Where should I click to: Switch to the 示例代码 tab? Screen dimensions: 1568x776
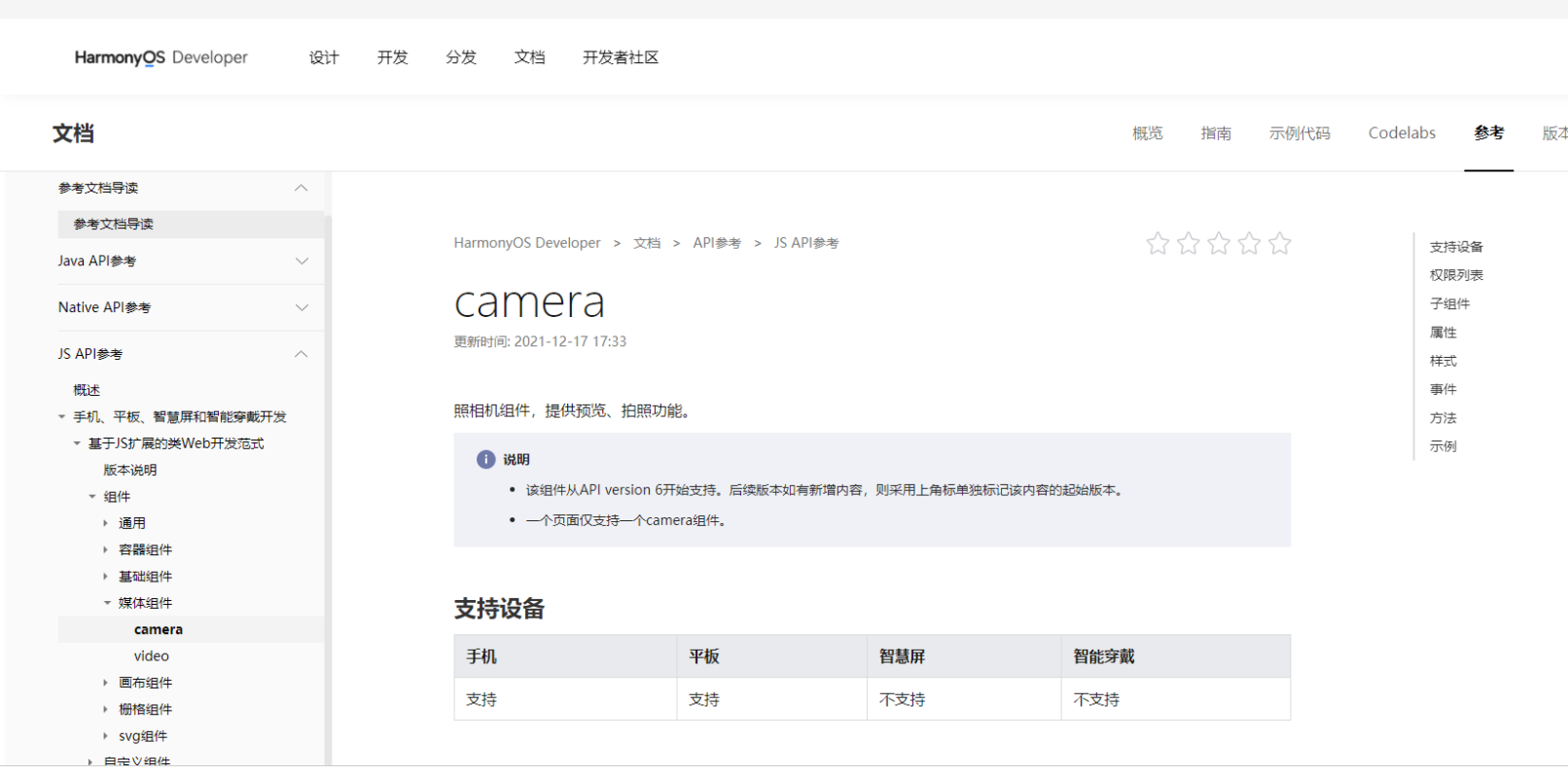[1300, 133]
